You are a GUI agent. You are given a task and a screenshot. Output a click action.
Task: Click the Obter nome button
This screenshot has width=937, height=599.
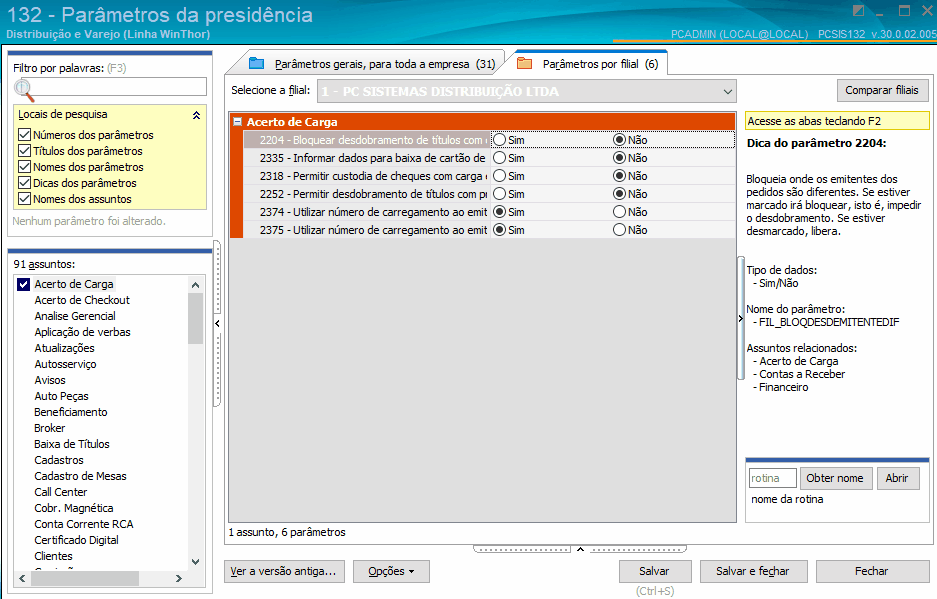click(x=835, y=478)
